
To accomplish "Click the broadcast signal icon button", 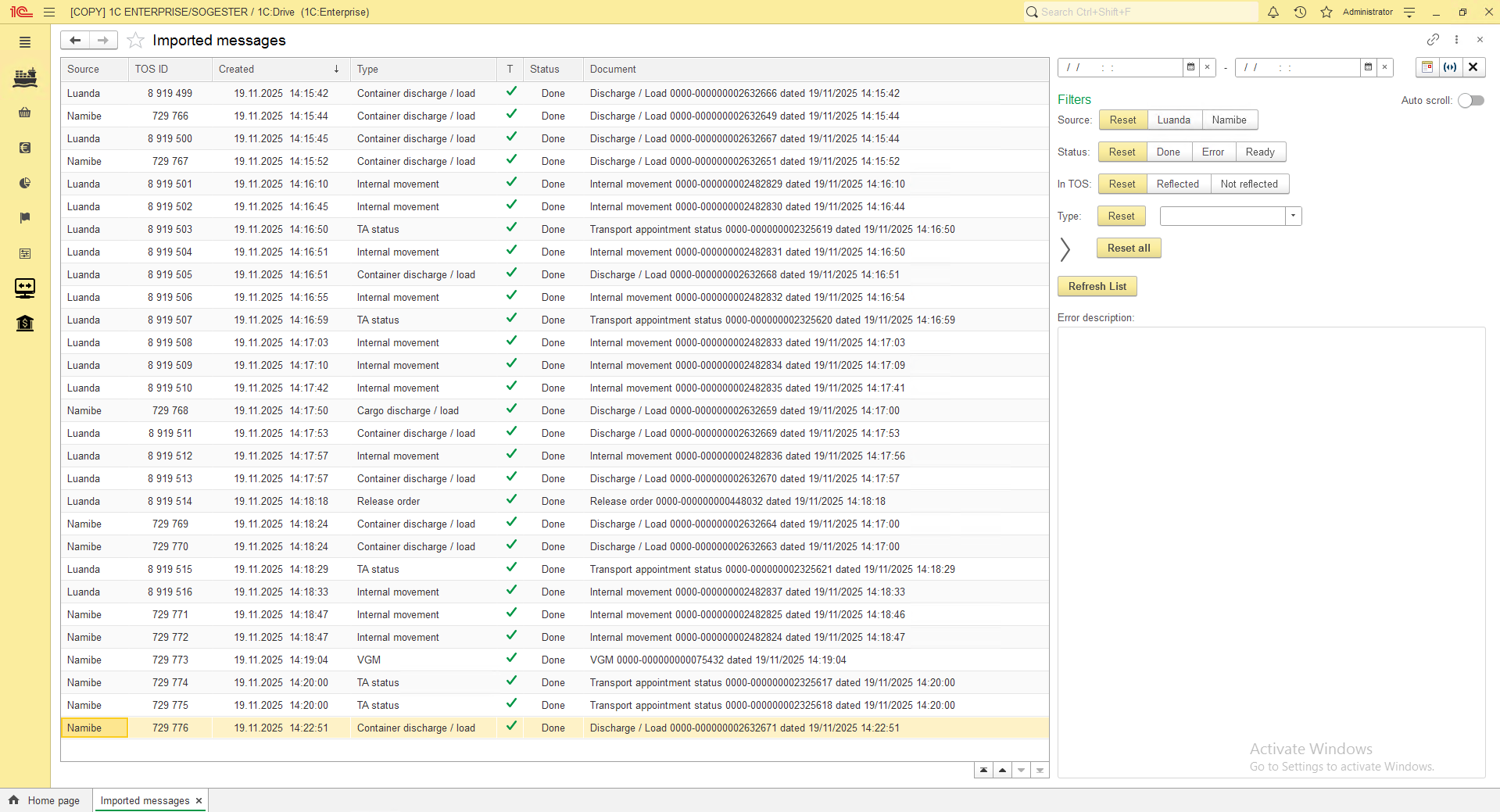I will pyautogui.click(x=1450, y=67).
